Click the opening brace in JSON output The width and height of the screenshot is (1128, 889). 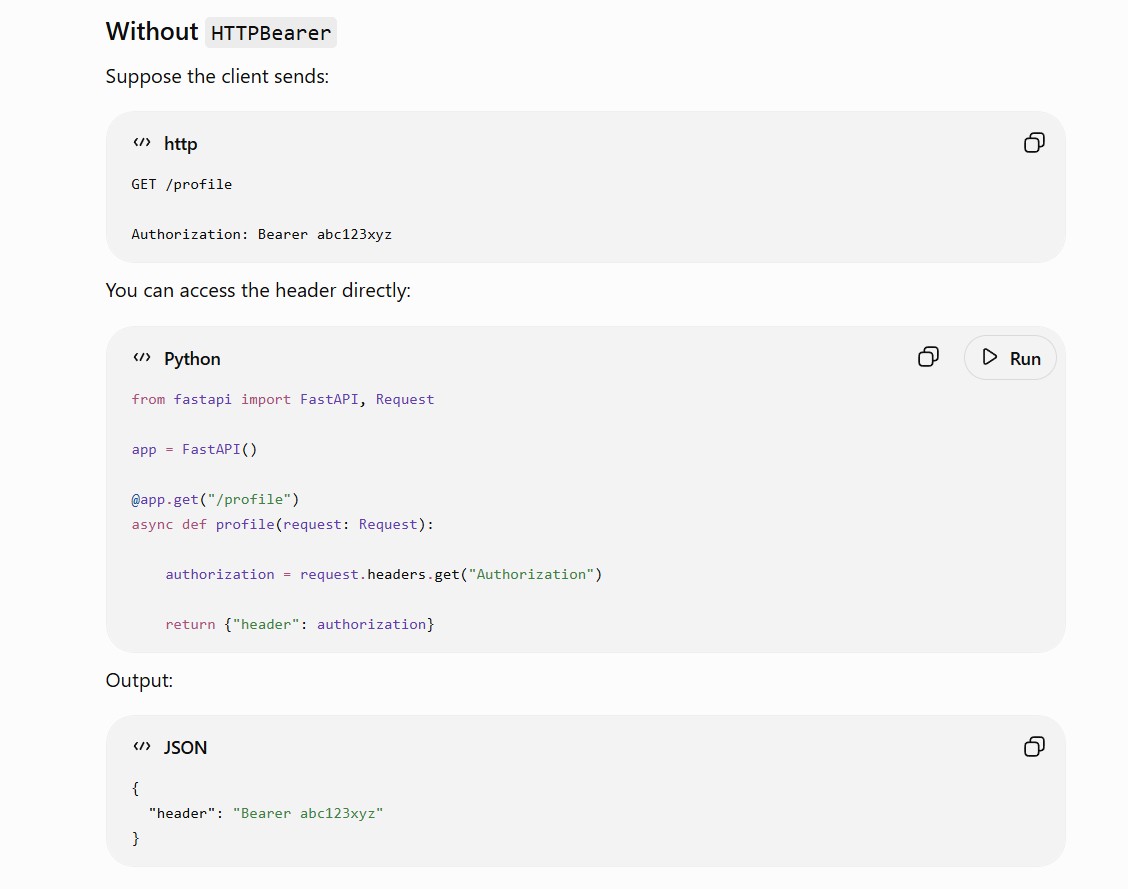coord(135,788)
